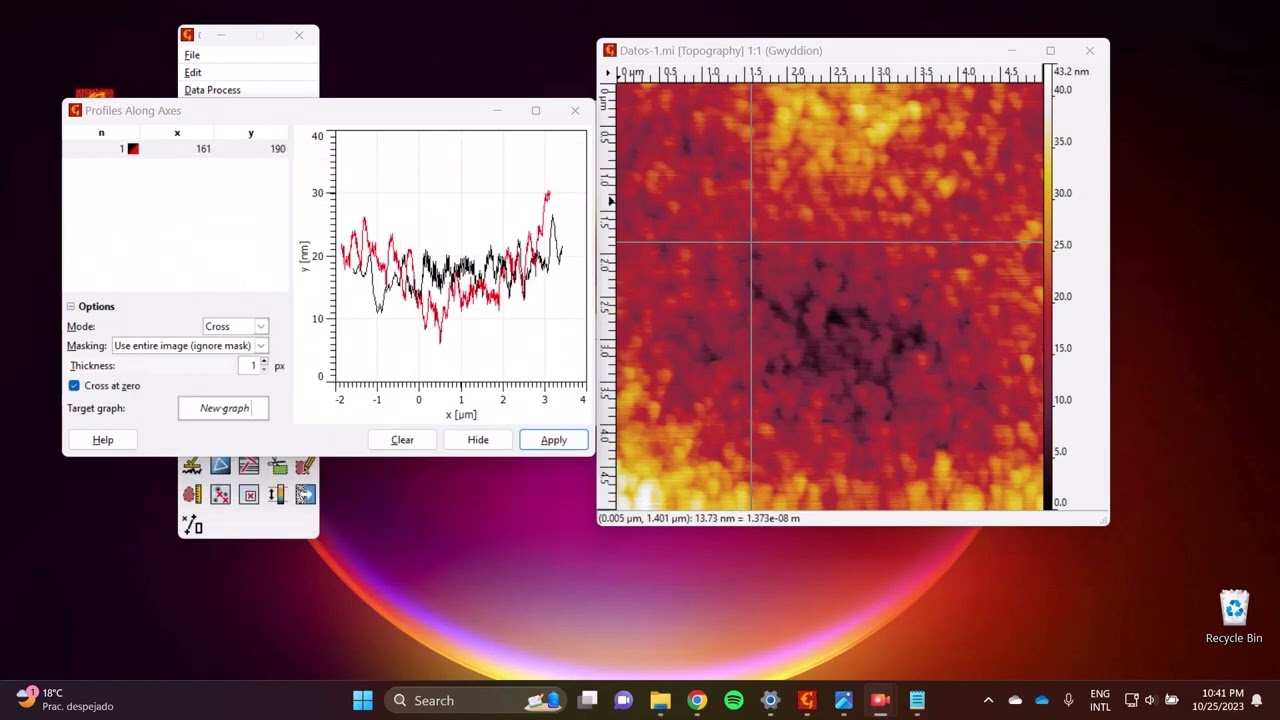Viewport: 1280px width, 720px height.
Task: Click the red-black color swatch in row 1
Action: click(x=133, y=149)
